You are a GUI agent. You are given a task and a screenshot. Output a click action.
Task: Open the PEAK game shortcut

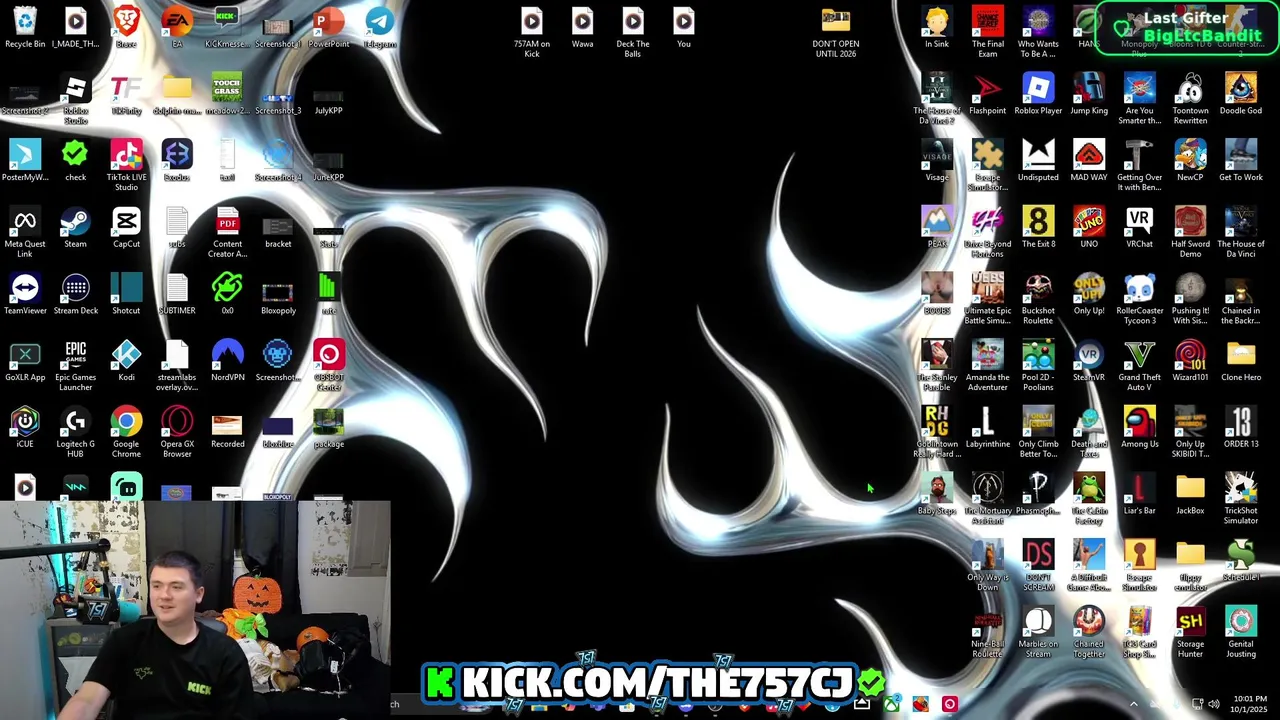tap(937, 228)
